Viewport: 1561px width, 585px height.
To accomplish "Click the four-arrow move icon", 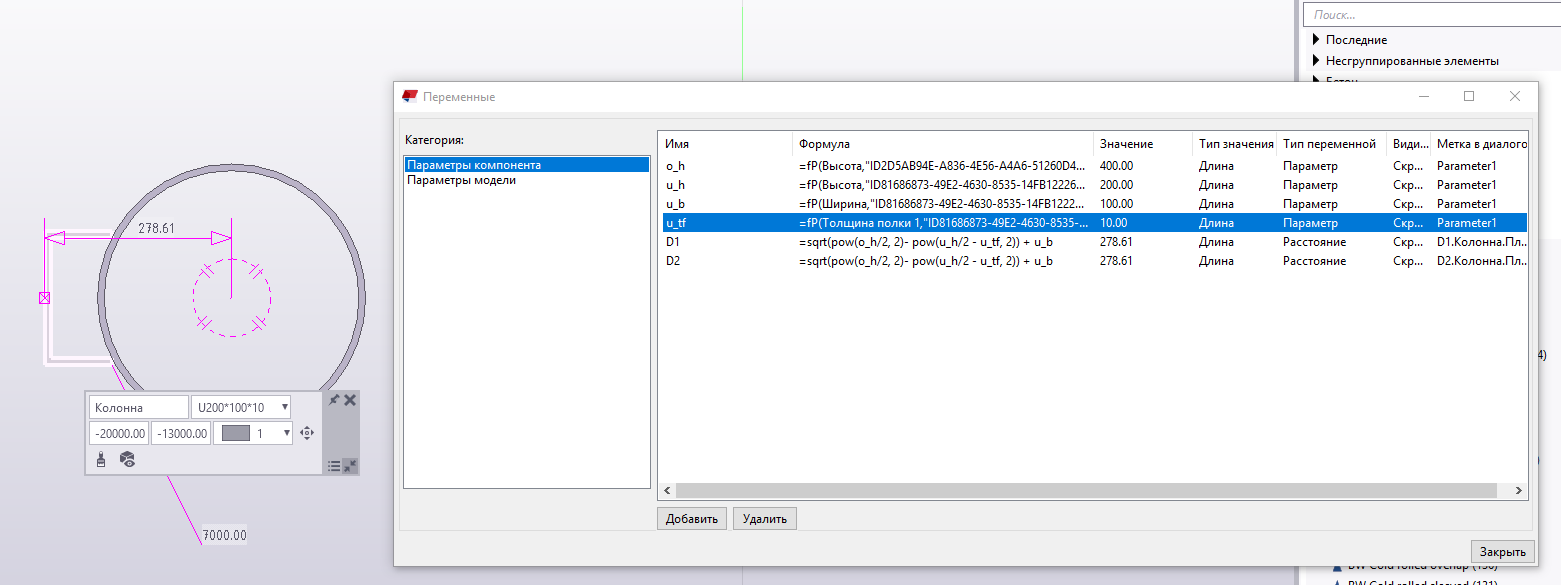I will (x=307, y=433).
